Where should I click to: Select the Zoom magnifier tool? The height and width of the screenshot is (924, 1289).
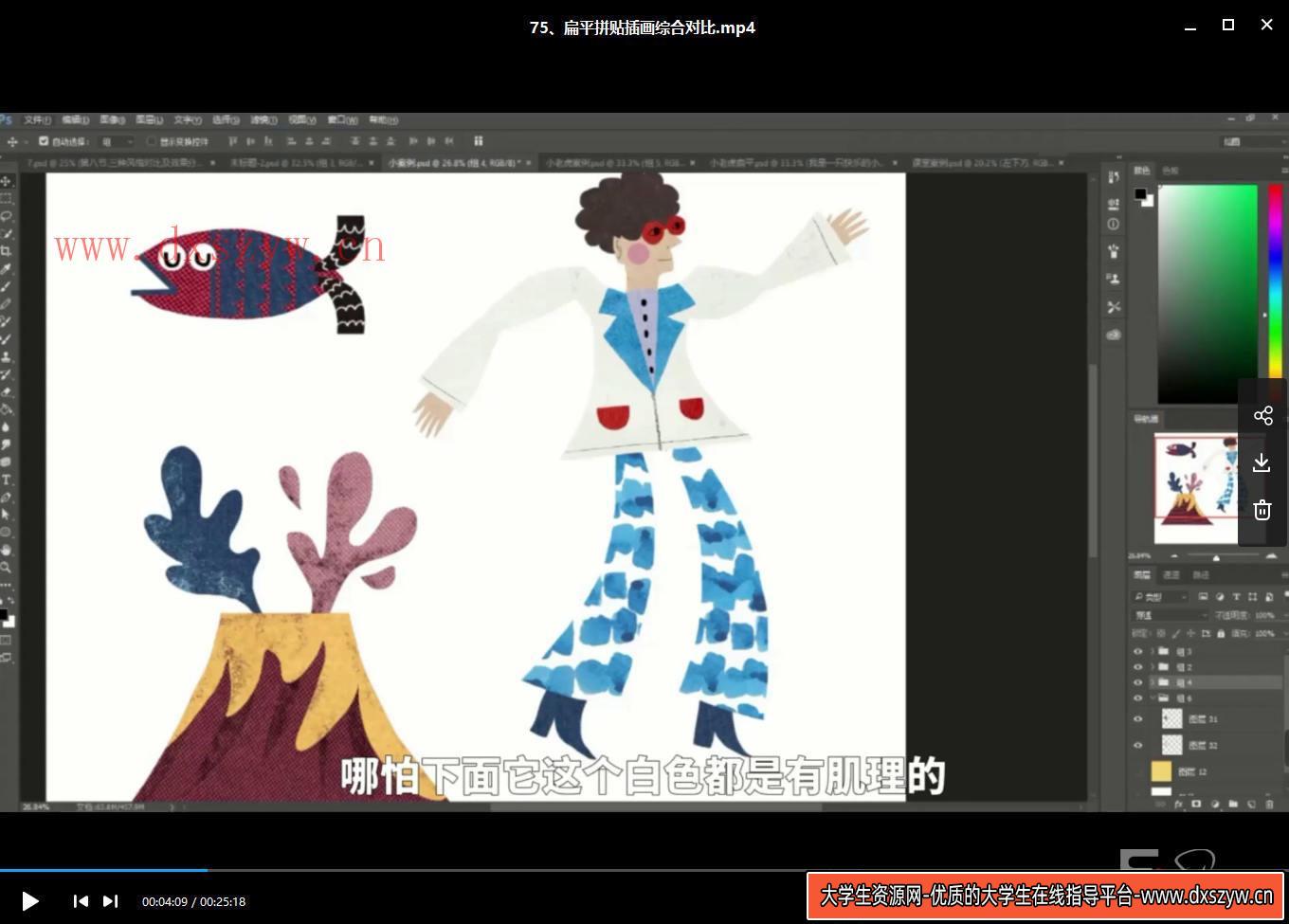pos(7,568)
